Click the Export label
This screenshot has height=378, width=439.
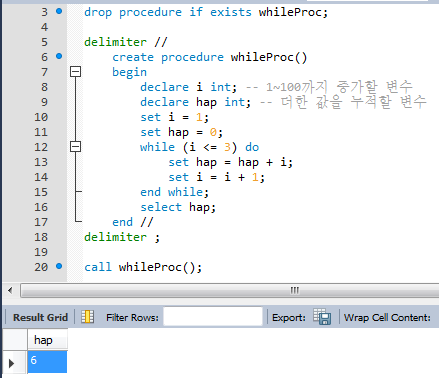tap(289, 317)
